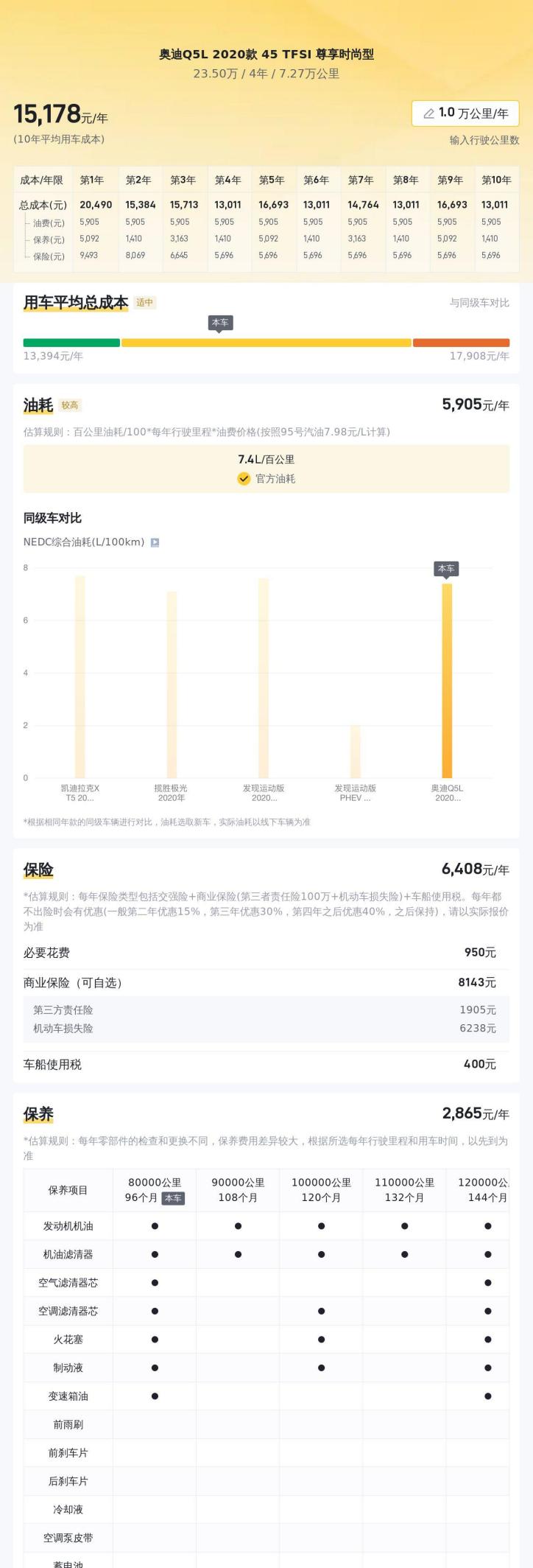The image size is (533, 1568).
Task: Click the green segment of the cost bar
Action: click(71, 343)
